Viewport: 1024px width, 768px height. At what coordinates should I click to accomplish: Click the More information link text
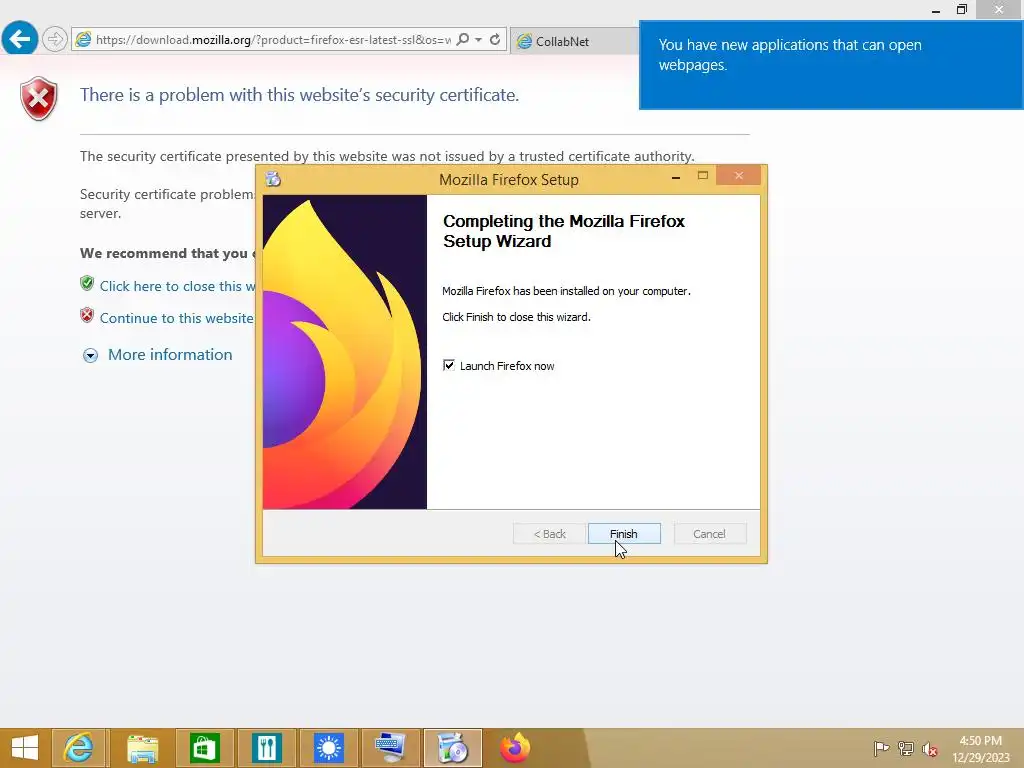coord(170,355)
